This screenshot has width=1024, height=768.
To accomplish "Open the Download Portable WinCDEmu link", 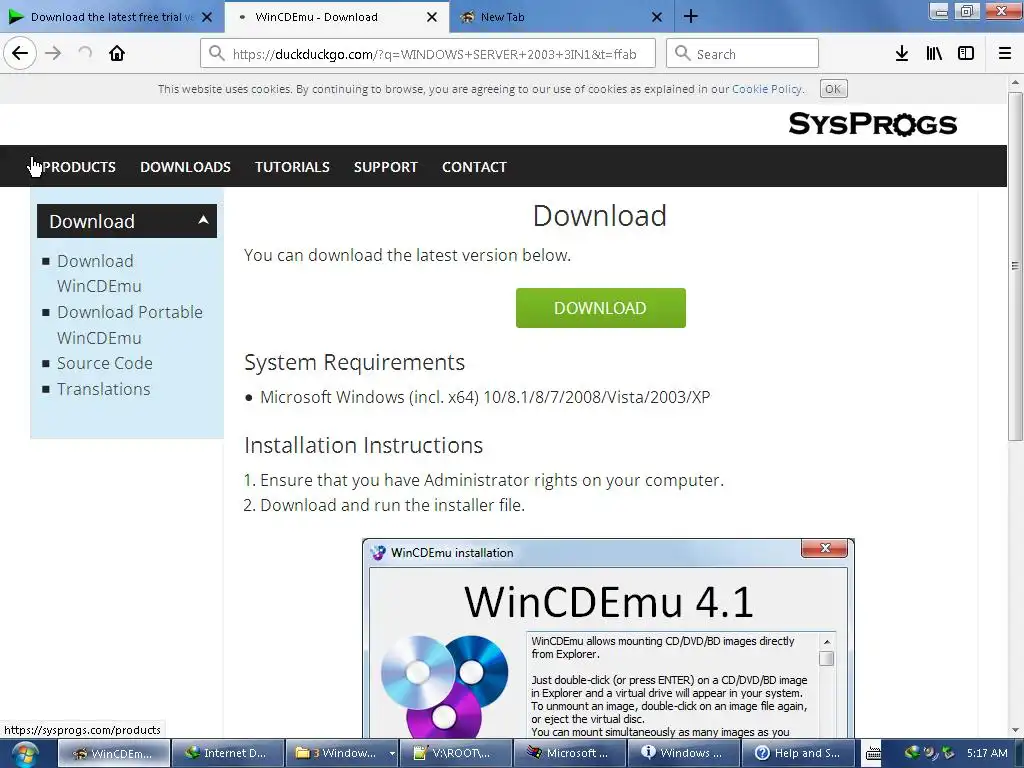I will [129, 325].
